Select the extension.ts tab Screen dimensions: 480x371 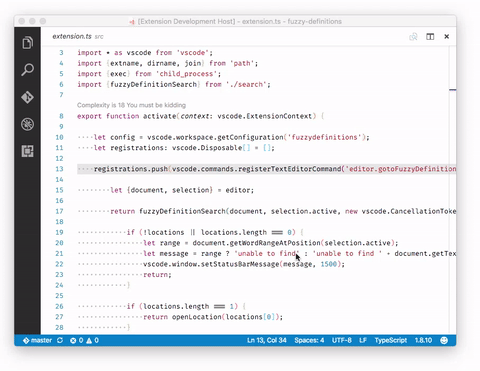tap(78, 36)
